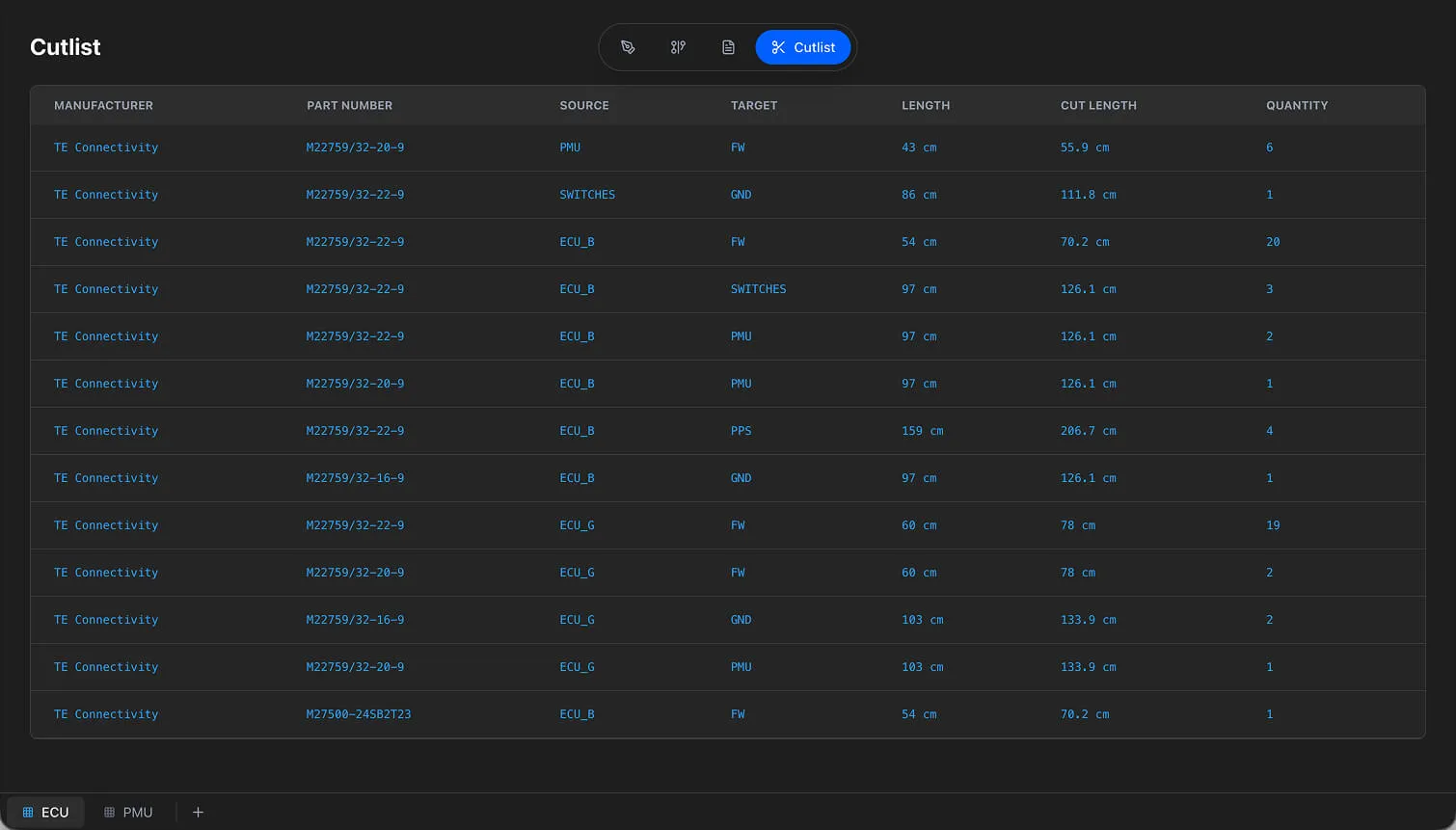The width and height of the screenshot is (1456, 830).
Task: Open part number M27500-24SB2T23
Action: [358, 713]
